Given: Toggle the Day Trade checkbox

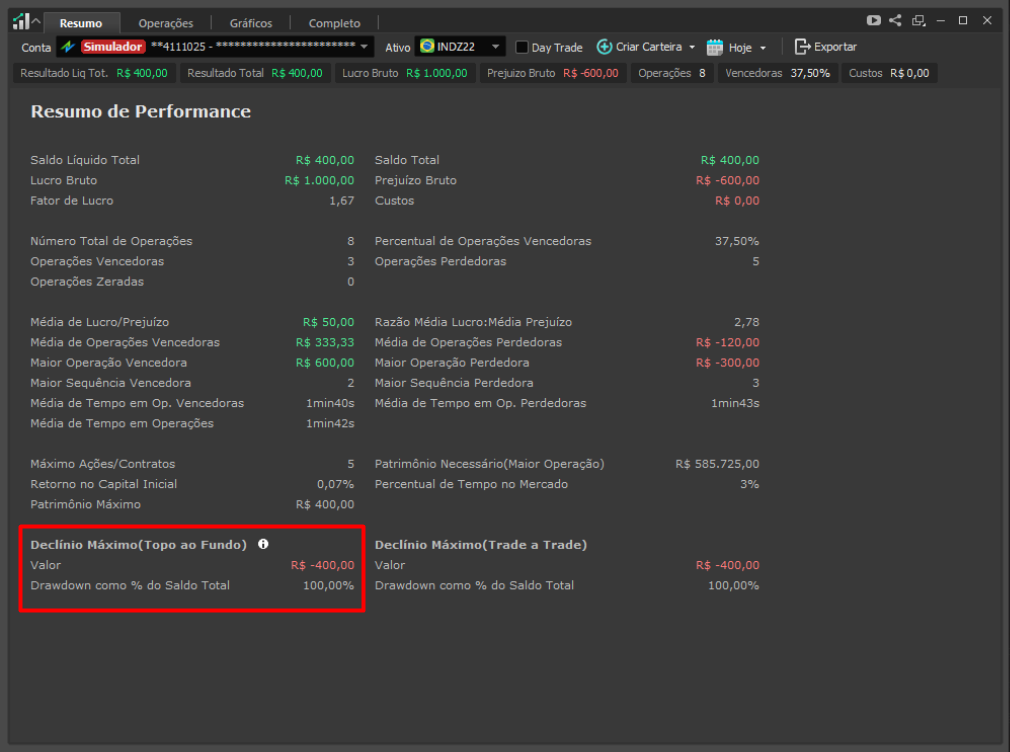Looking at the screenshot, I should [522, 47].
